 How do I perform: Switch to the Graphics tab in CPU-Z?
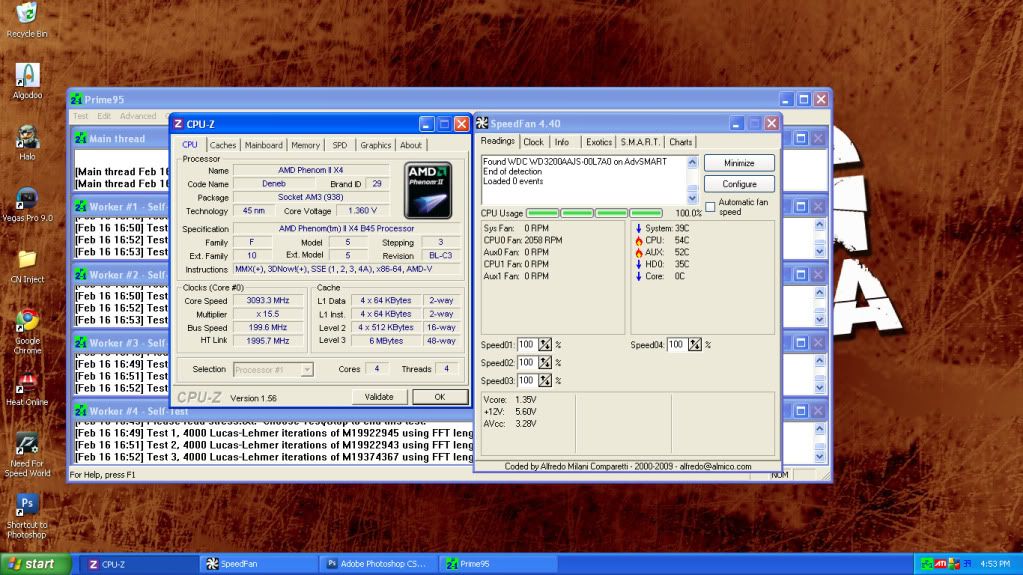tap(375, 145)
